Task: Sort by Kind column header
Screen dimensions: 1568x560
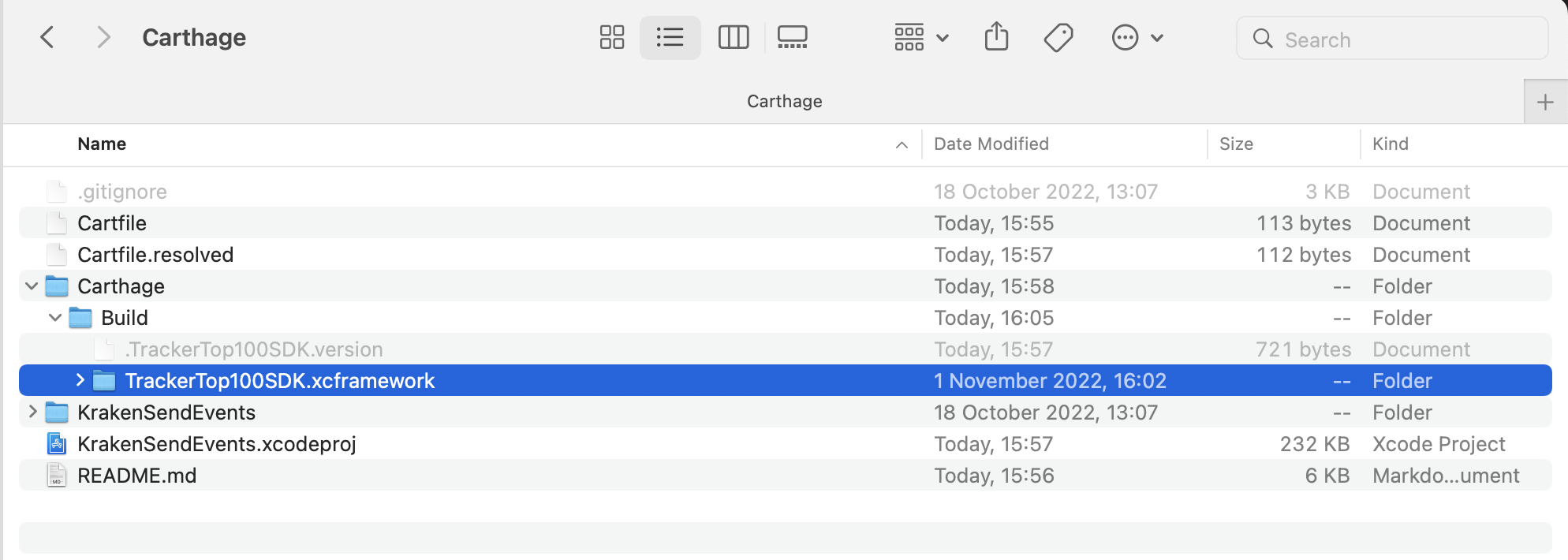Action: 1390,144
